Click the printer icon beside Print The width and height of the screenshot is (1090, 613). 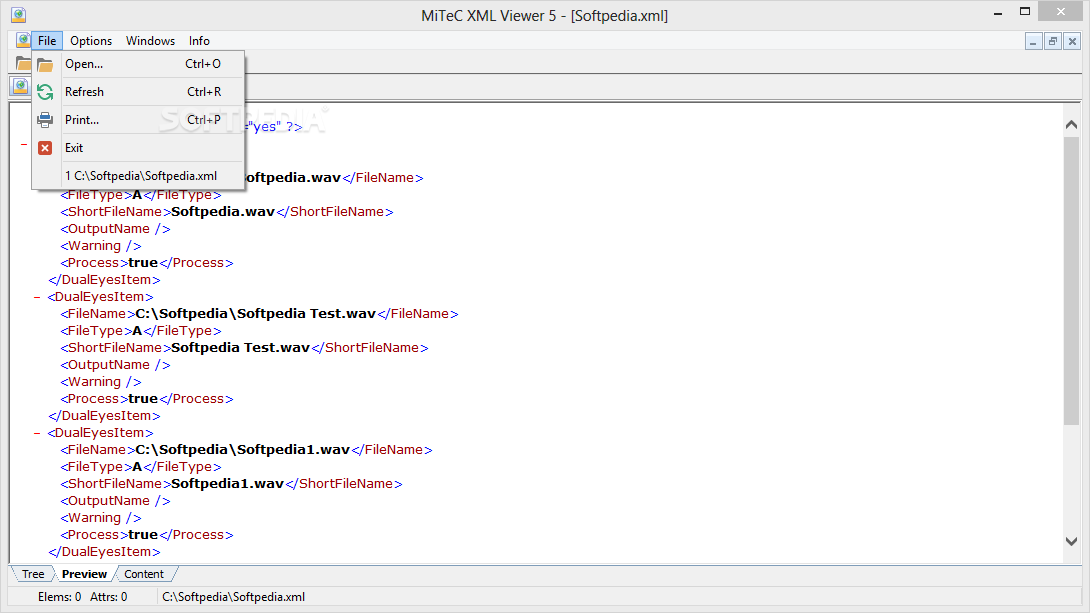click(x=45, y=120)
